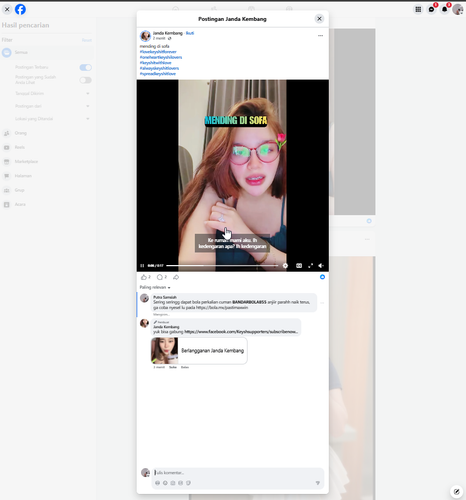Open the facebook.com subscribe link in comment

pos(241,332)
